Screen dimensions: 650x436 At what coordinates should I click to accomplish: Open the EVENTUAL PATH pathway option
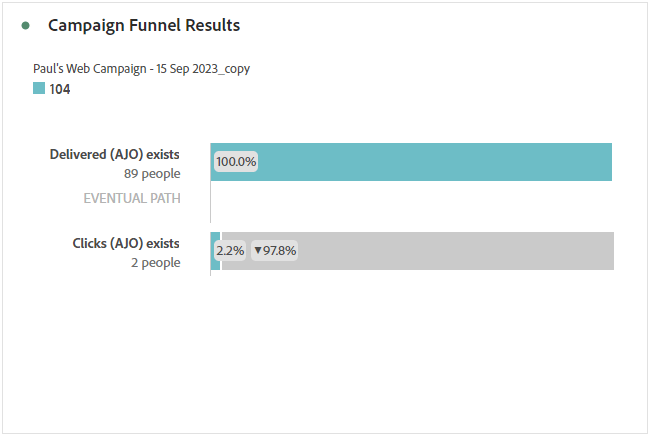pos(132,198)
